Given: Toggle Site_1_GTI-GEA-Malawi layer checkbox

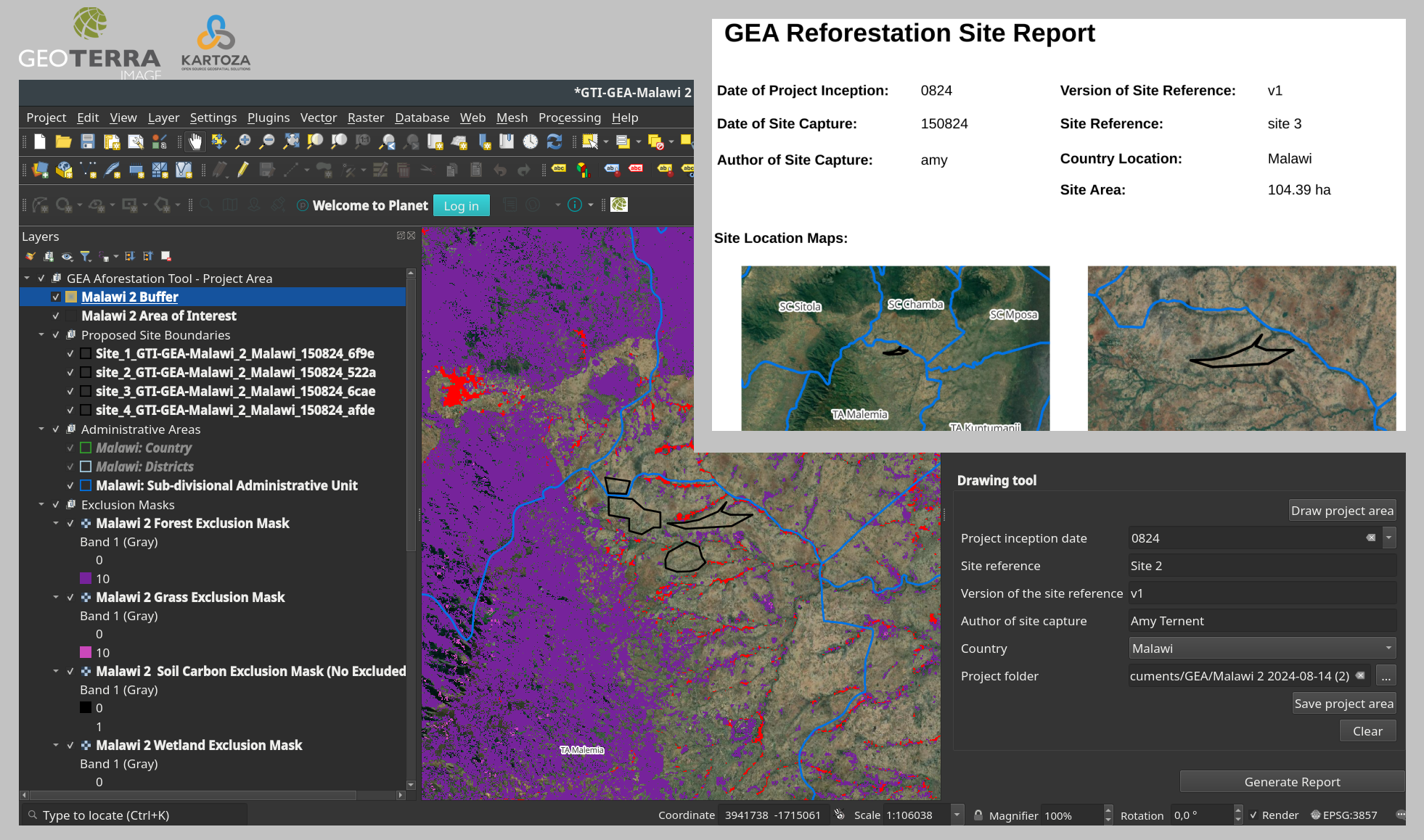Looking at the screenshot, I should (x=70, y=353).
